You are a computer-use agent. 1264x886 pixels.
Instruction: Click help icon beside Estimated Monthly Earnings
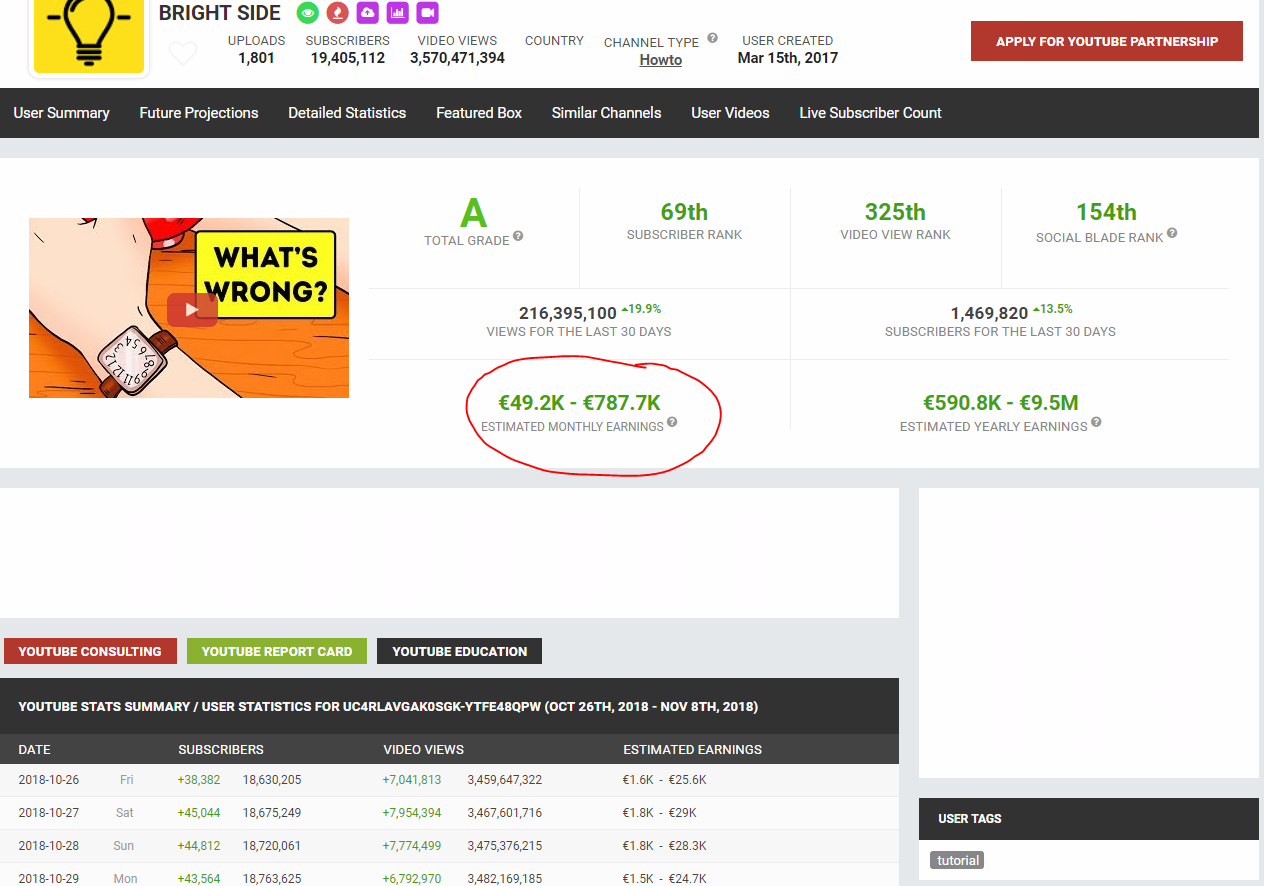672,423
